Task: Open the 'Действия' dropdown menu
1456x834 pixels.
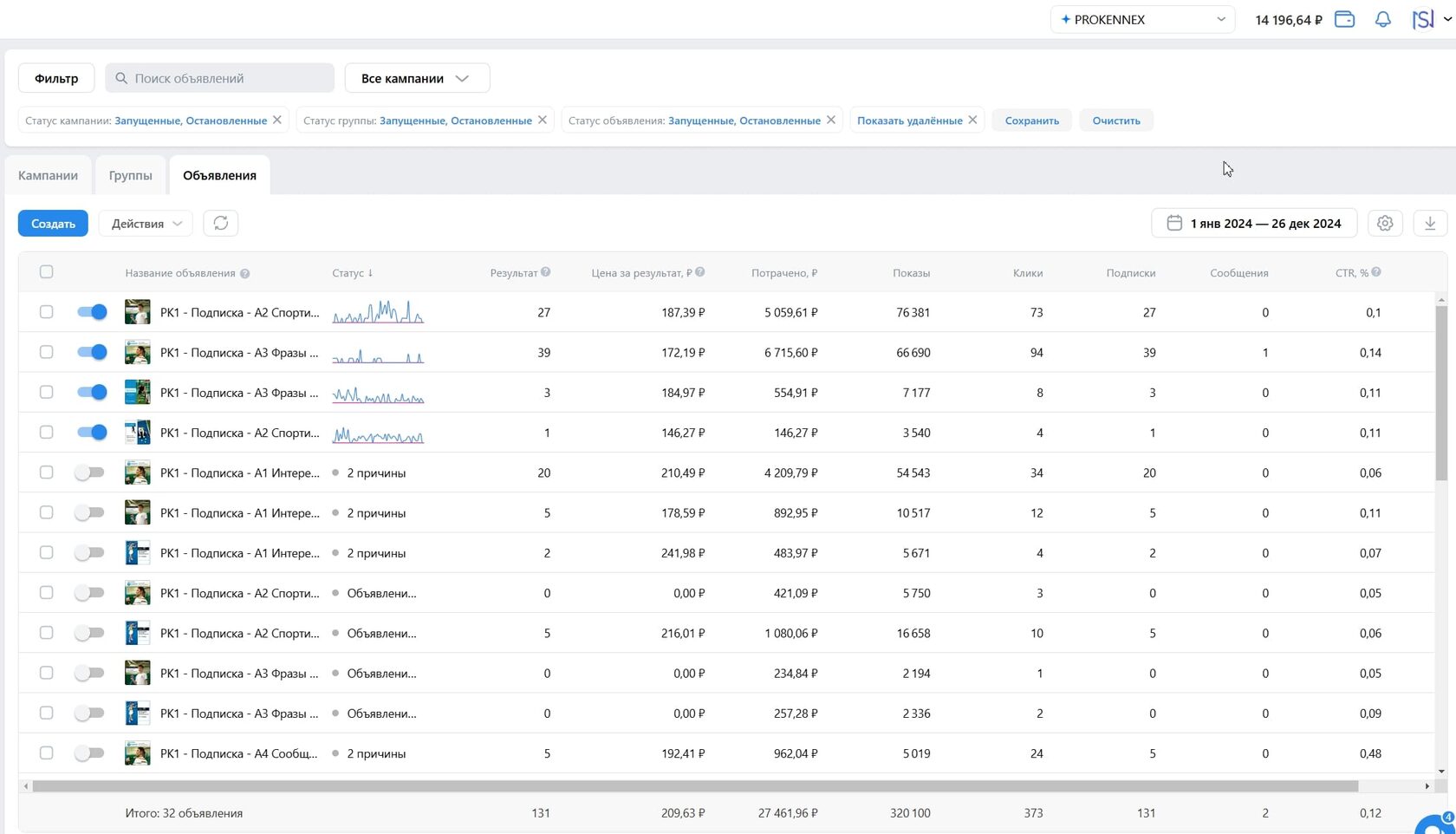Action: point(146,224)
